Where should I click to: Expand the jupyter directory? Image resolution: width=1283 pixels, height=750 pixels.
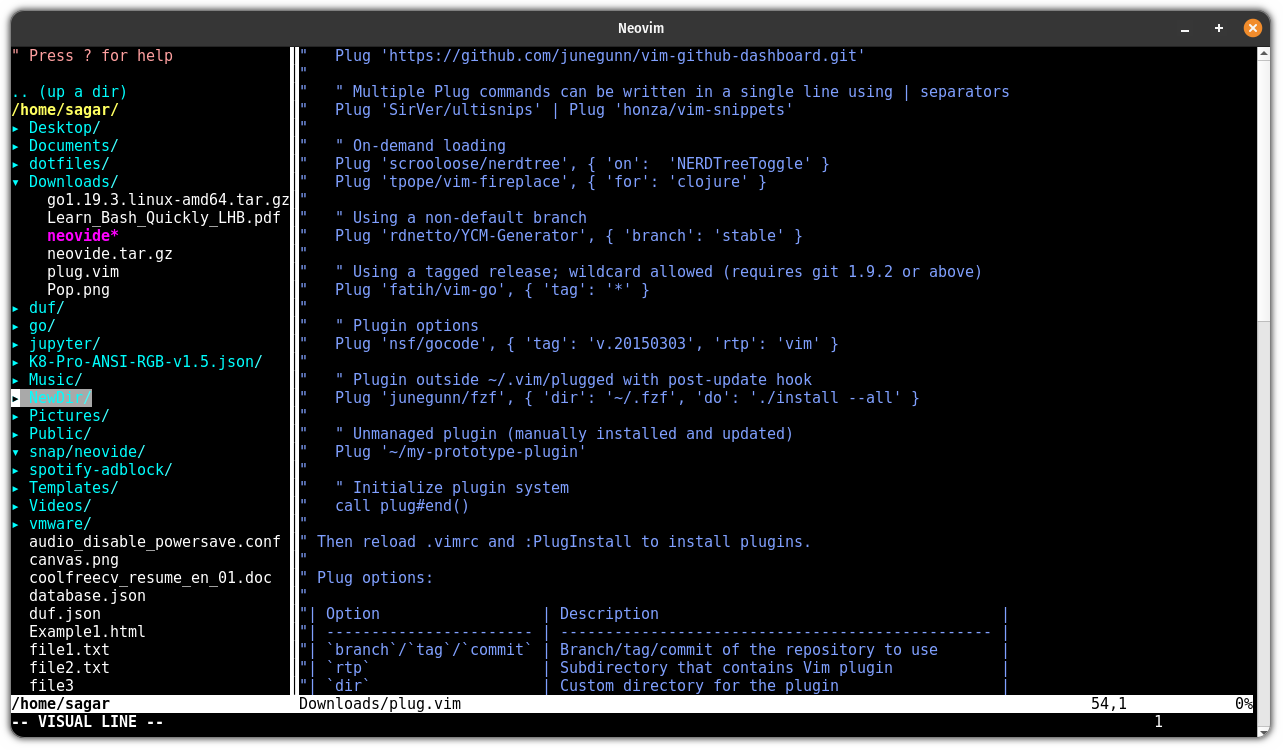point(63,343)
